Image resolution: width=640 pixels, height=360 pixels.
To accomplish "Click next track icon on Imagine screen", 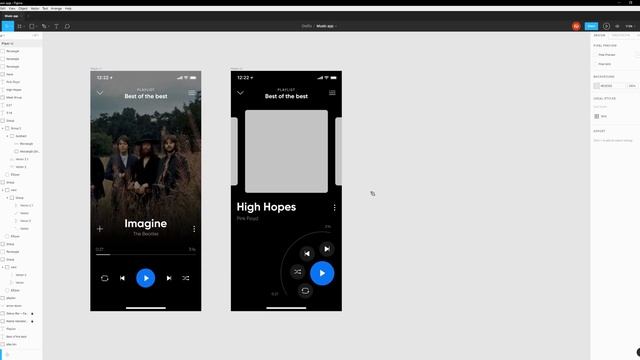I will pyautogui.click(x=169, y=278).
